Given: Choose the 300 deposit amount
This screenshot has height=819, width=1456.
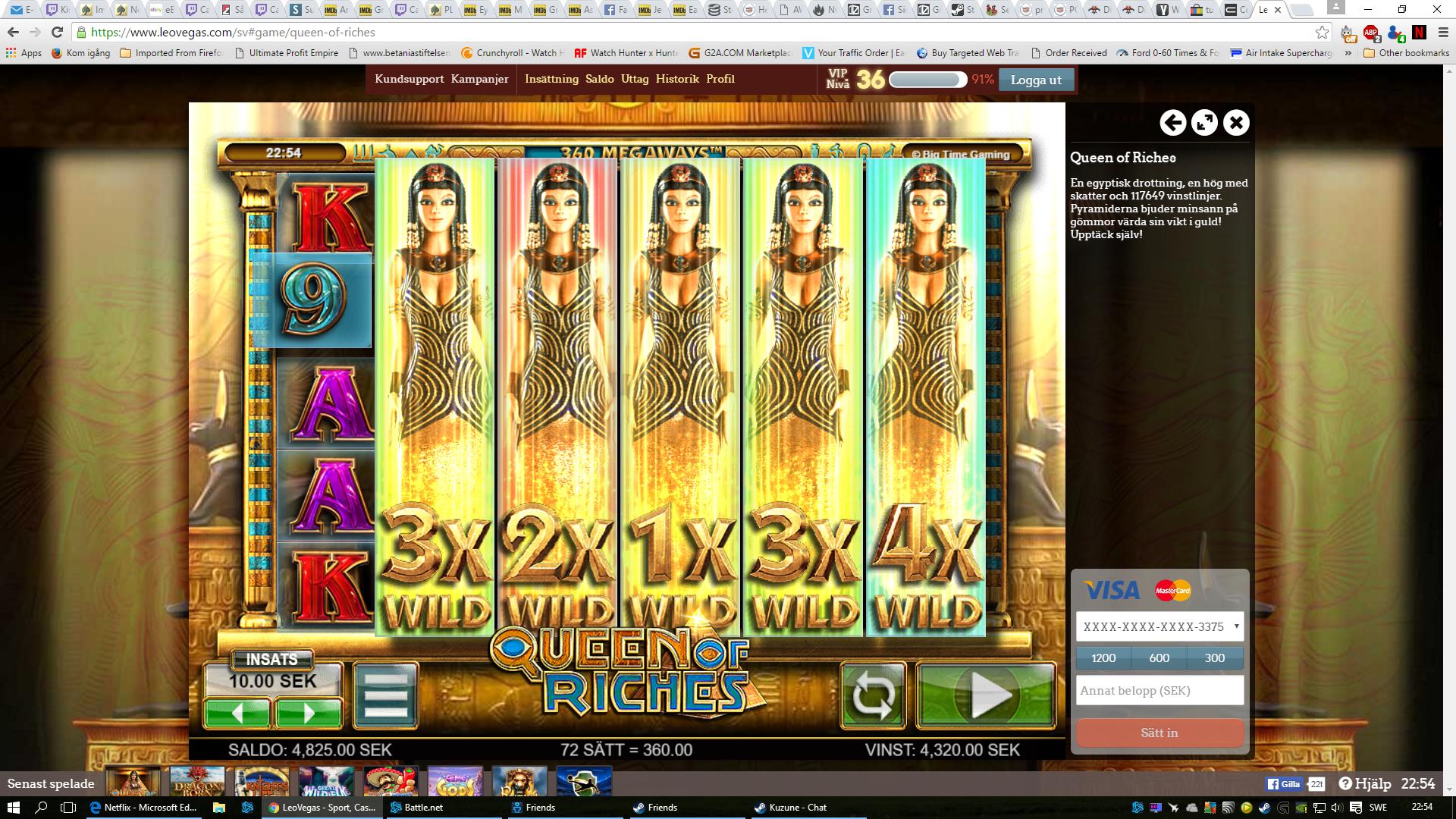Looking at the screenshot, I should tap(1215, 658).
